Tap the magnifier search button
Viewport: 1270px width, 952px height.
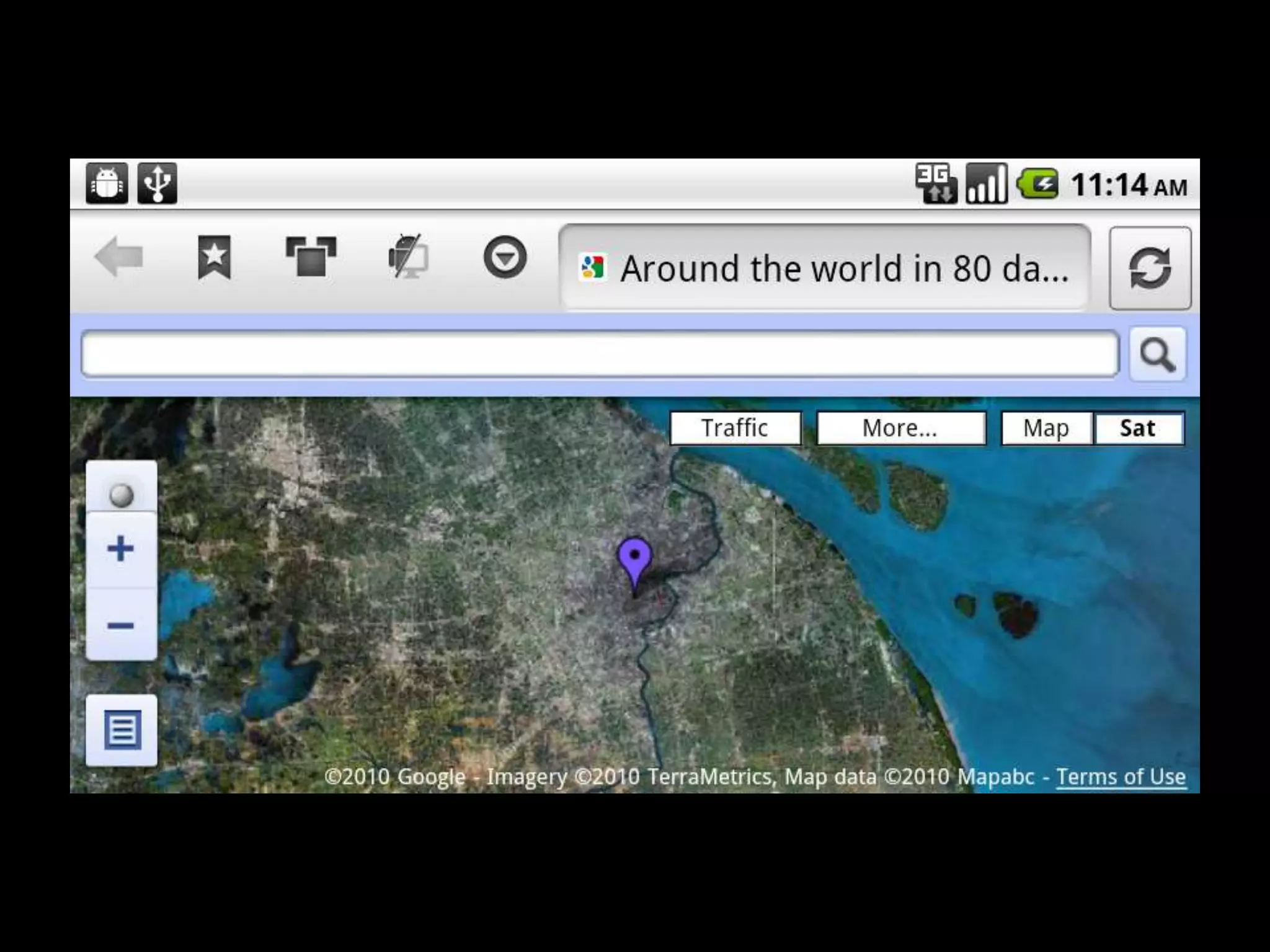tap(1157, 355)
